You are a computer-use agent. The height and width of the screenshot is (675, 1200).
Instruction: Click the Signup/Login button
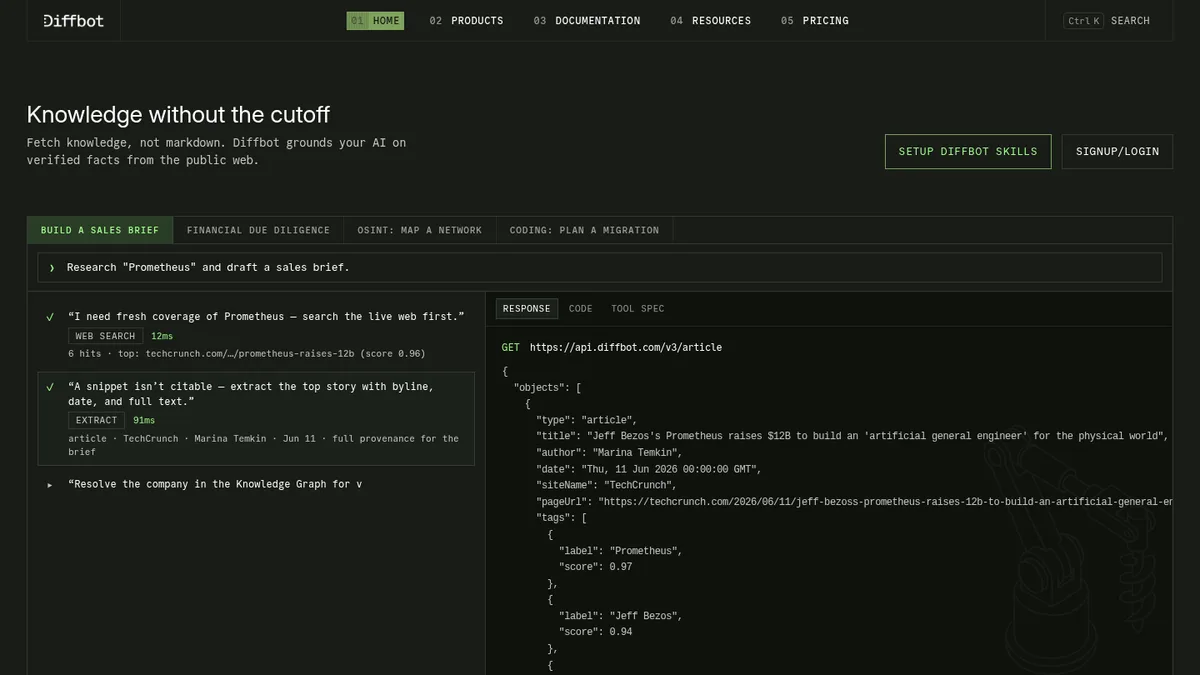pos(1117,151)
